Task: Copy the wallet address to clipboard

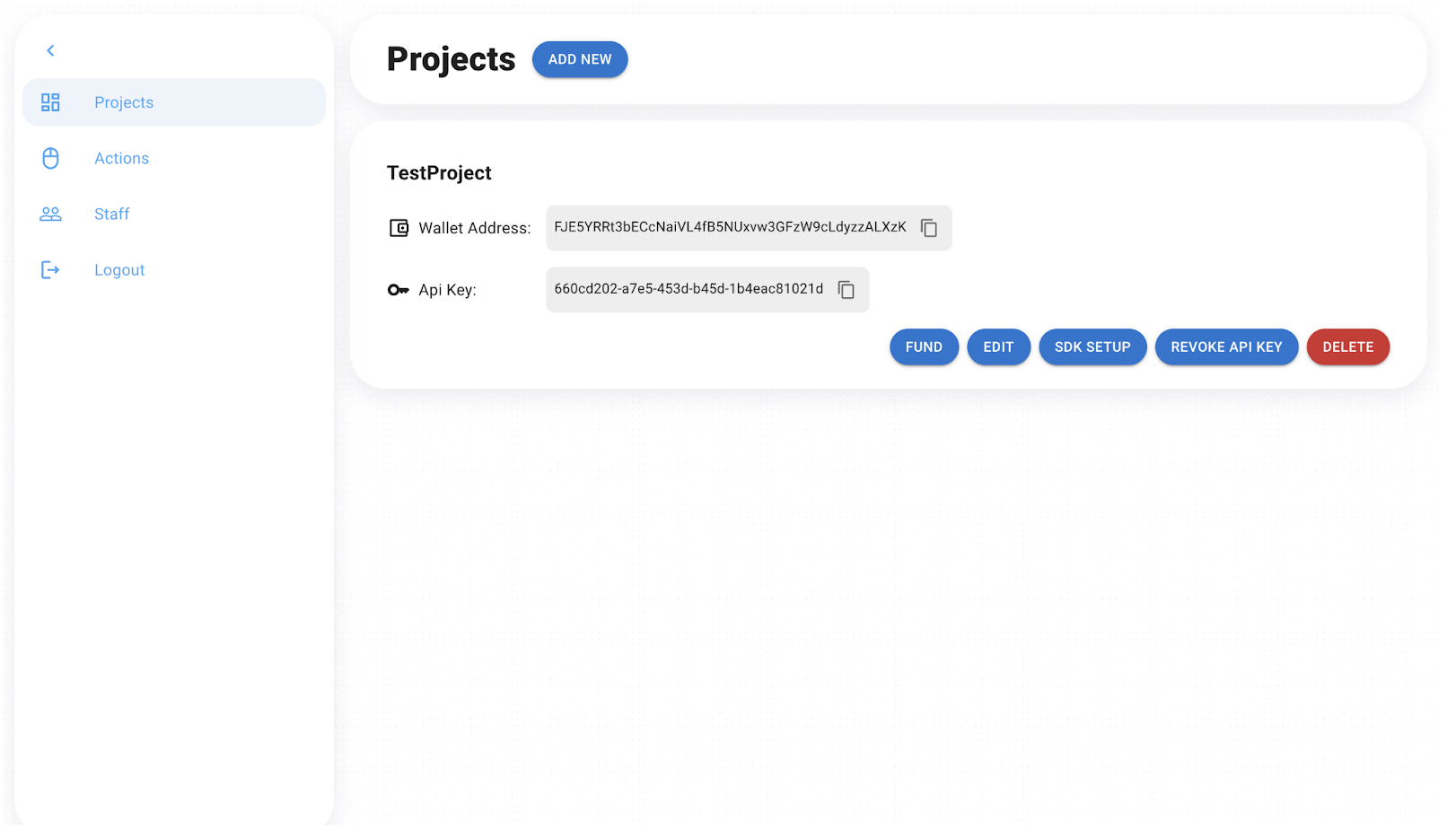Action: 929,228
